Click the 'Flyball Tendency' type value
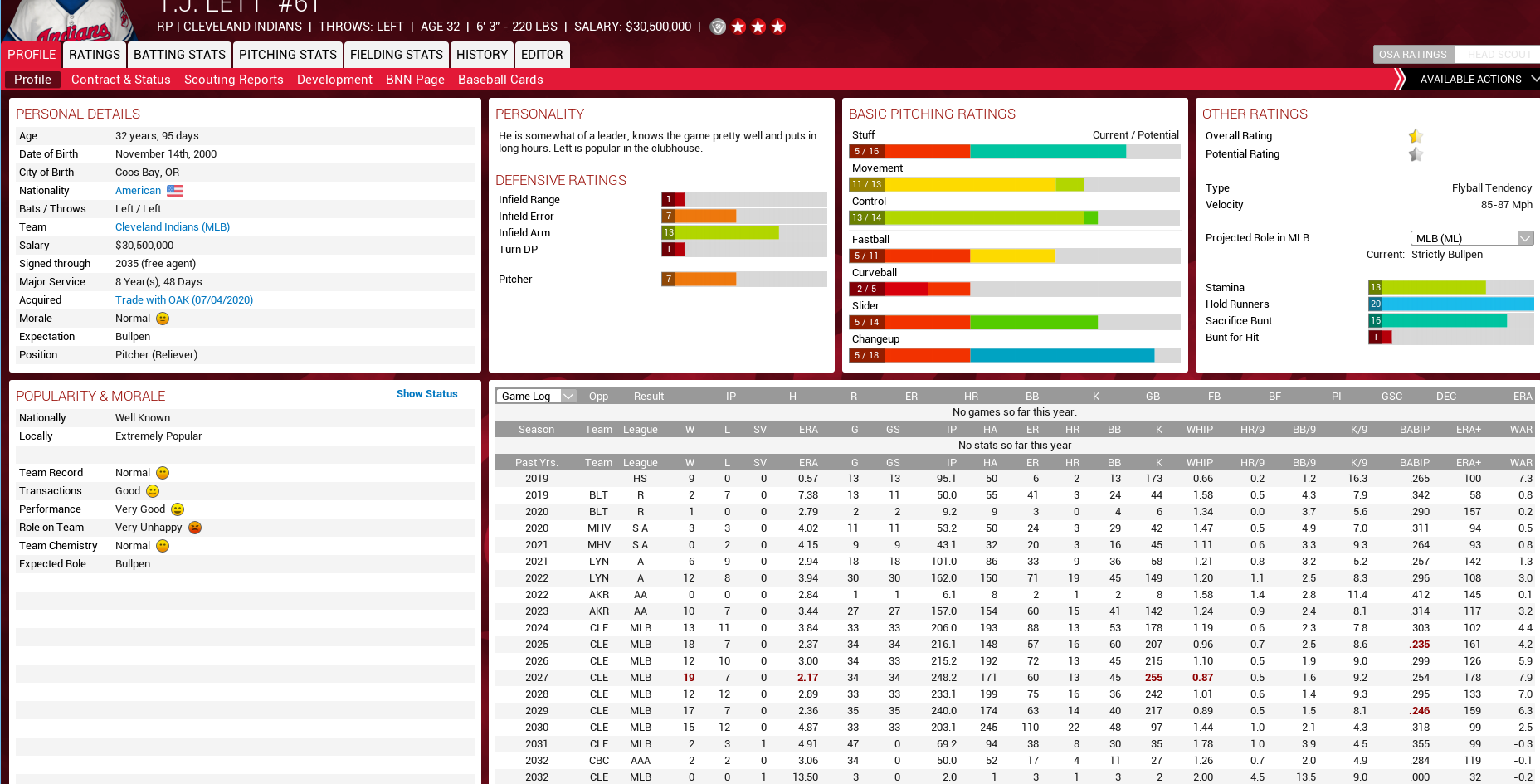Image resolution: width=1540 pixels, height=784 pixels. tap(1492, 188)
